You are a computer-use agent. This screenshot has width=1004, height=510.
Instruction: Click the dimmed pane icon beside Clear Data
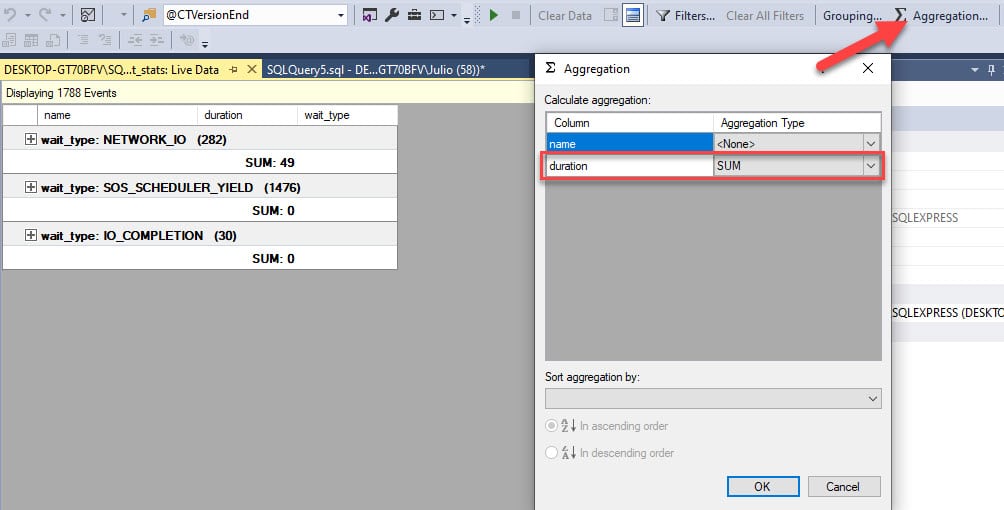click(611, 15)
